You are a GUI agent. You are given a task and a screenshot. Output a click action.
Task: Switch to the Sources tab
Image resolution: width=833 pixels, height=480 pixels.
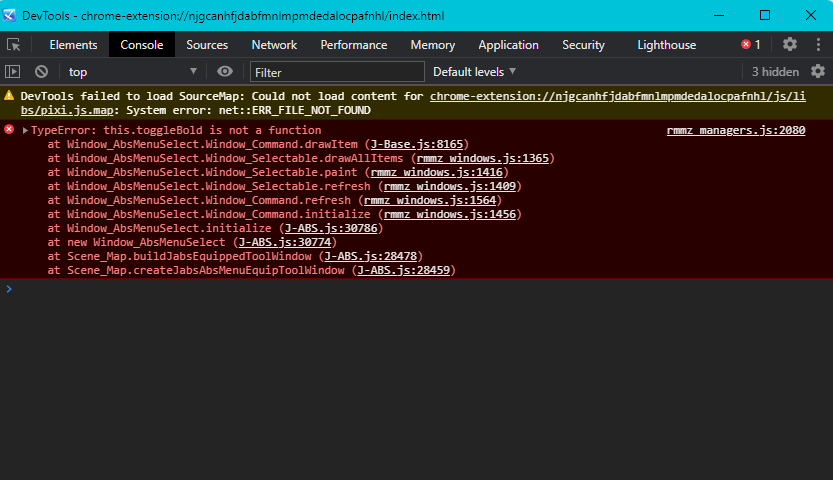pyautogui.click(x=207, y=45)
